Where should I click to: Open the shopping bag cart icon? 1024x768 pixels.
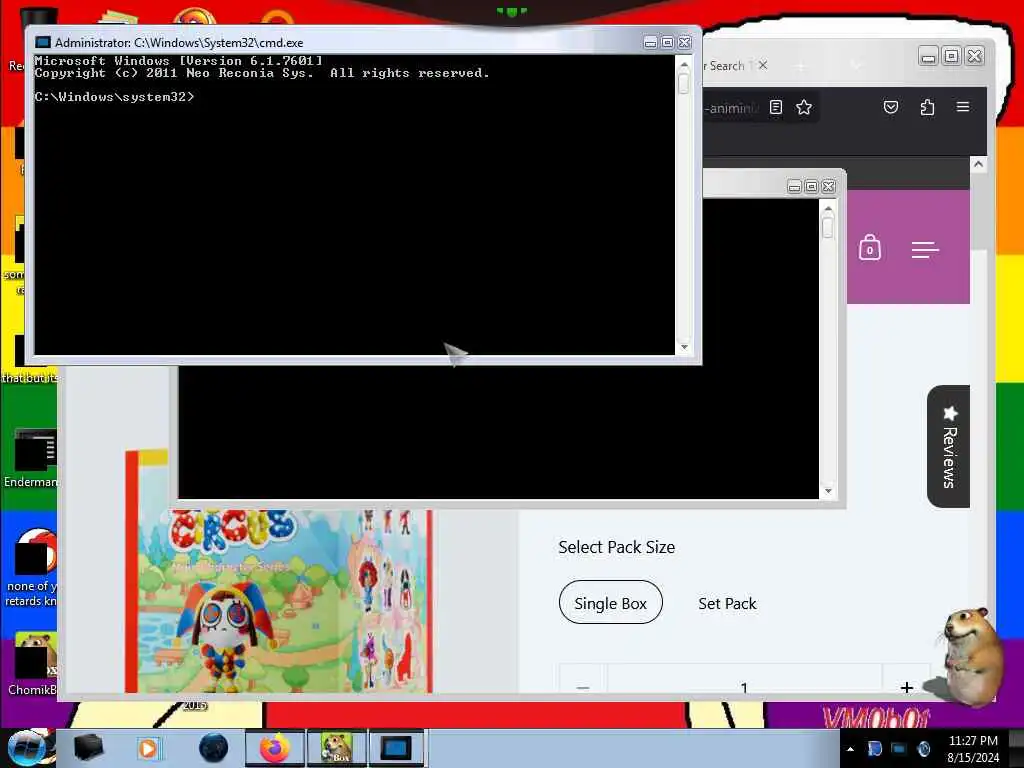coord(869,248)
